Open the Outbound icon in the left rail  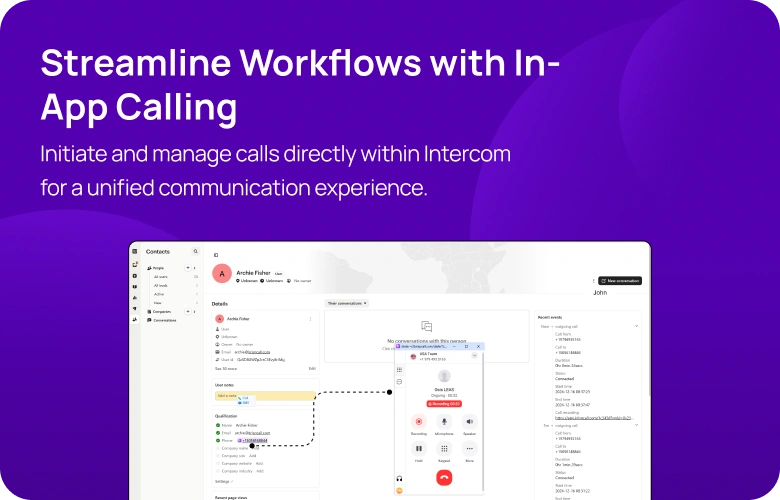(x=134, y=308)
